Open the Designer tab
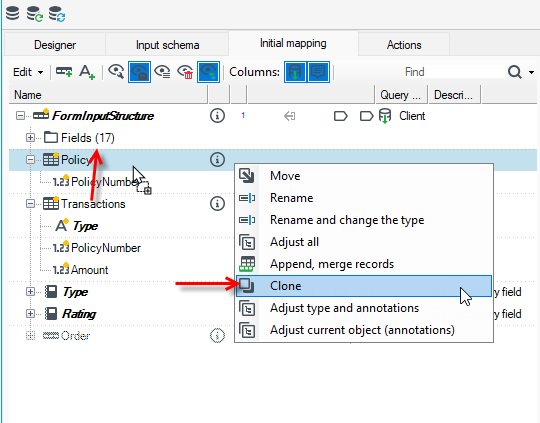 click(x=55, y=45)
